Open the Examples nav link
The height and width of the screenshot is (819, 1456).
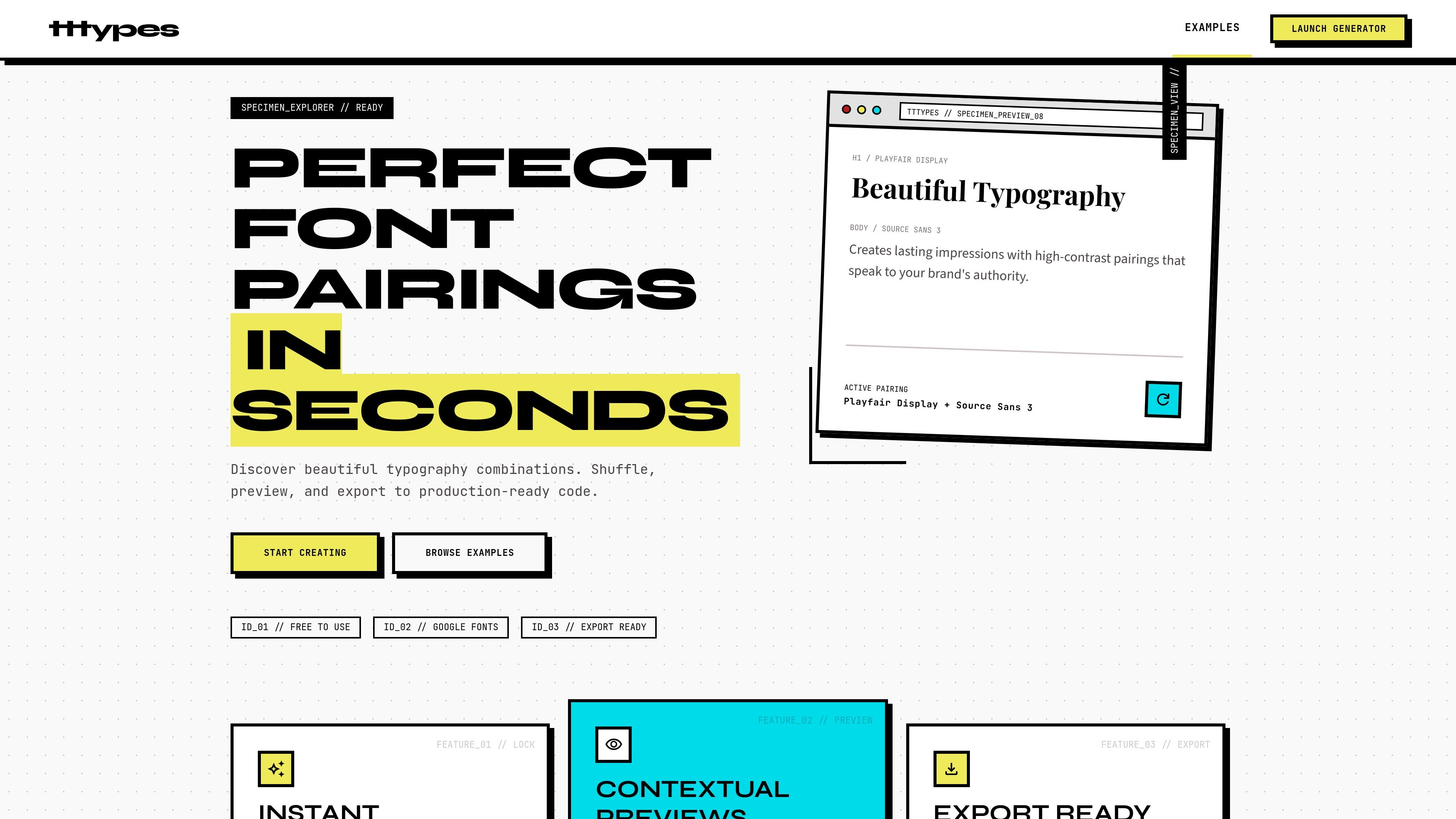point(1212,28)
